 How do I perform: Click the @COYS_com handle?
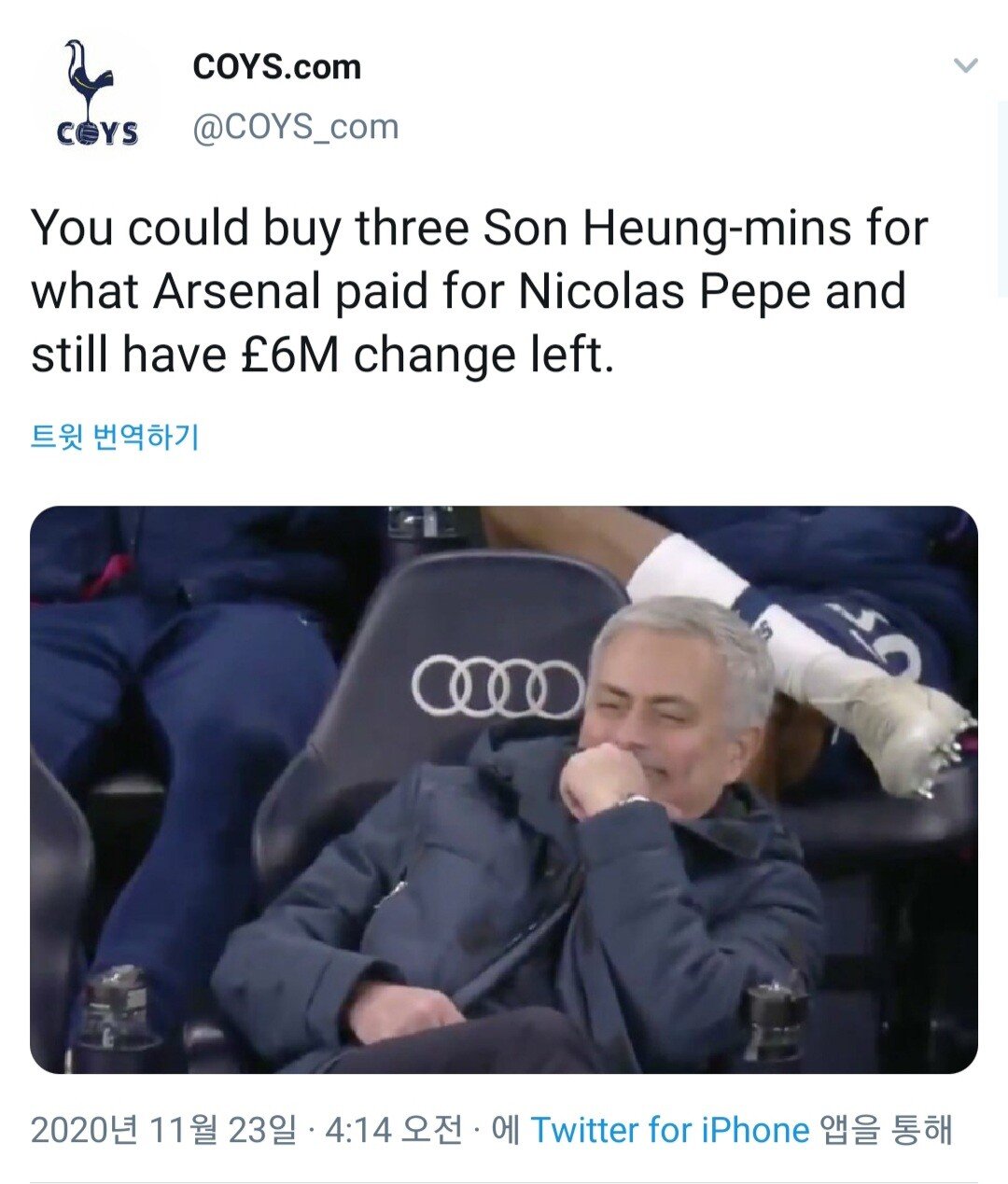(295, 127)
